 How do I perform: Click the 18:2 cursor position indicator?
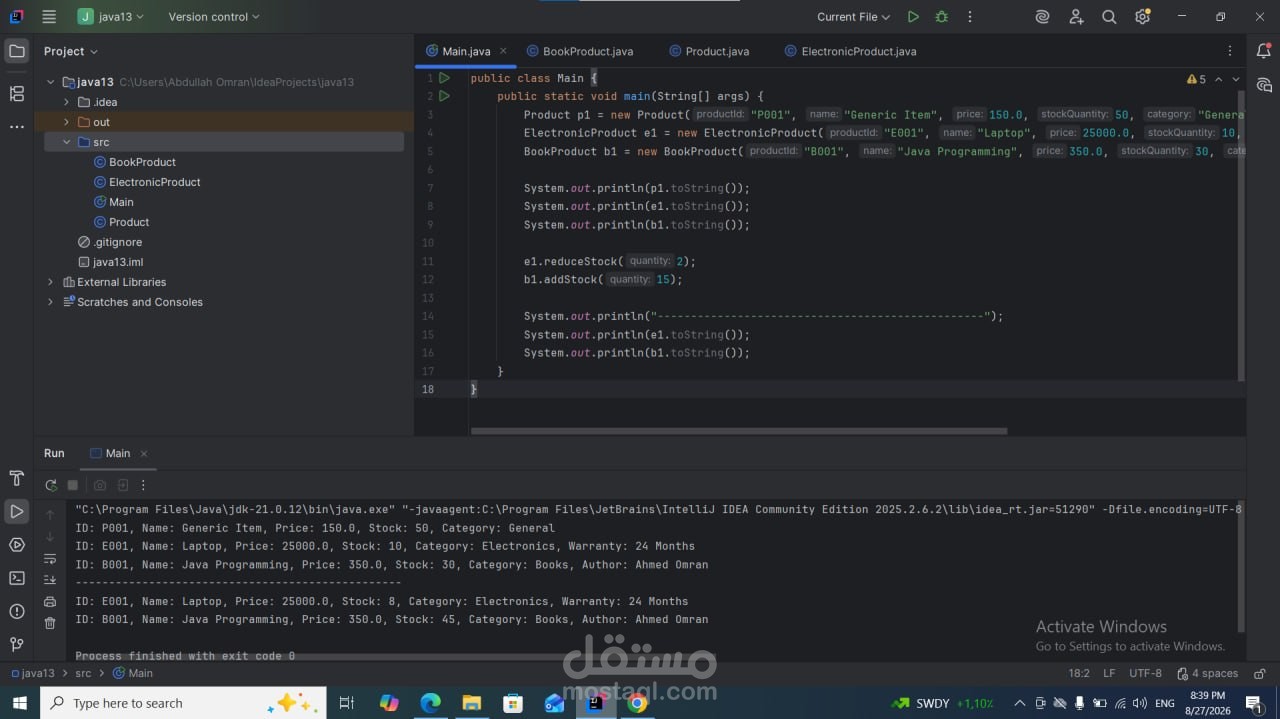1079,673
